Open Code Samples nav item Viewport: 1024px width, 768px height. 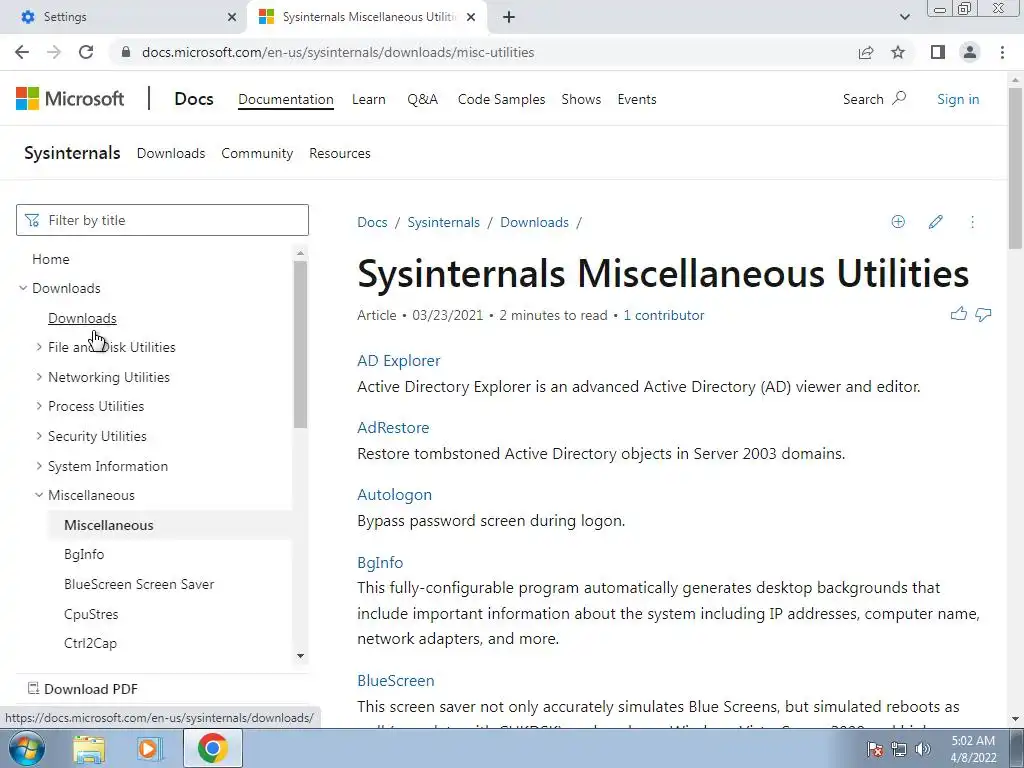click(x=501, y=99)
